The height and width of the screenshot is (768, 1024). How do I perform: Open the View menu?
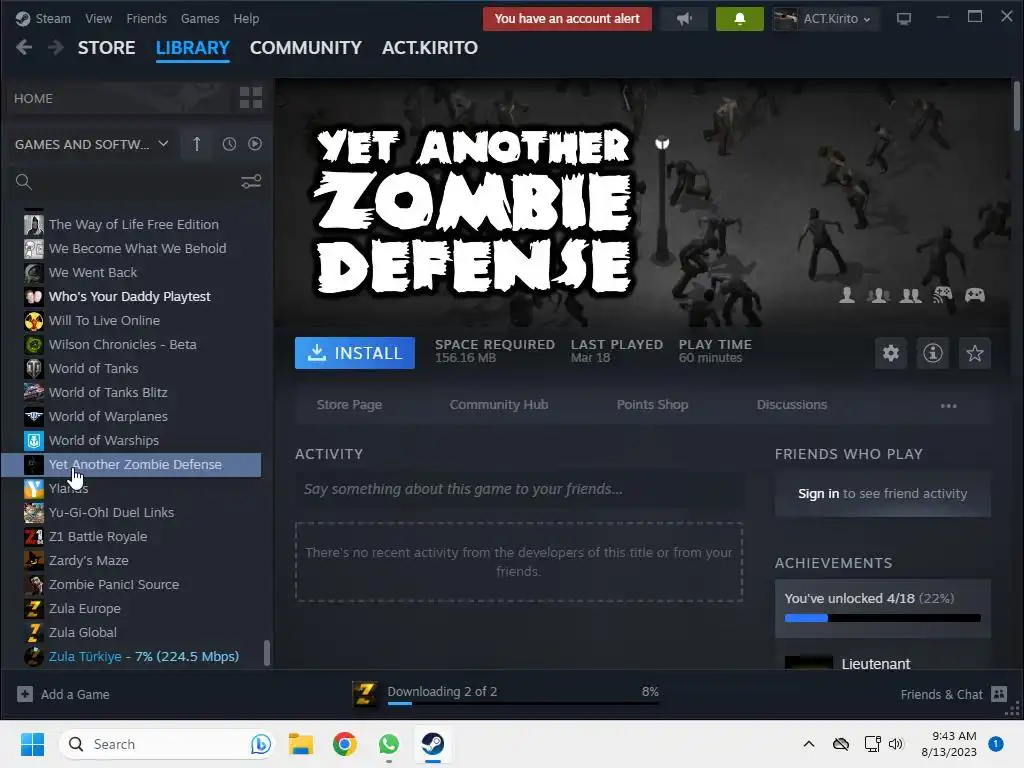(x=99, y=18)
